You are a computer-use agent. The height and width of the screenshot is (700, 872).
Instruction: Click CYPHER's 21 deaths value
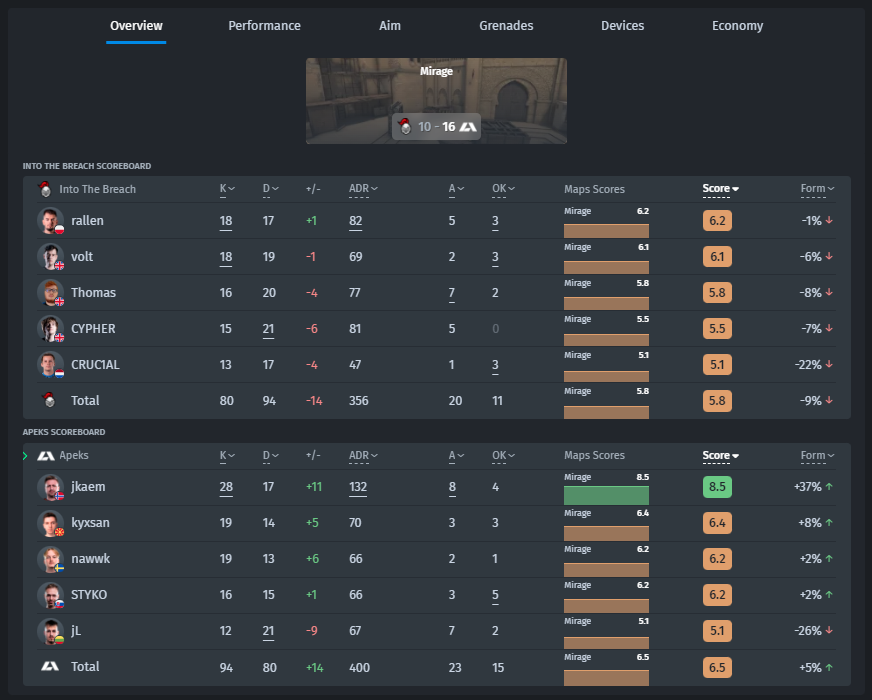point(268,329)
